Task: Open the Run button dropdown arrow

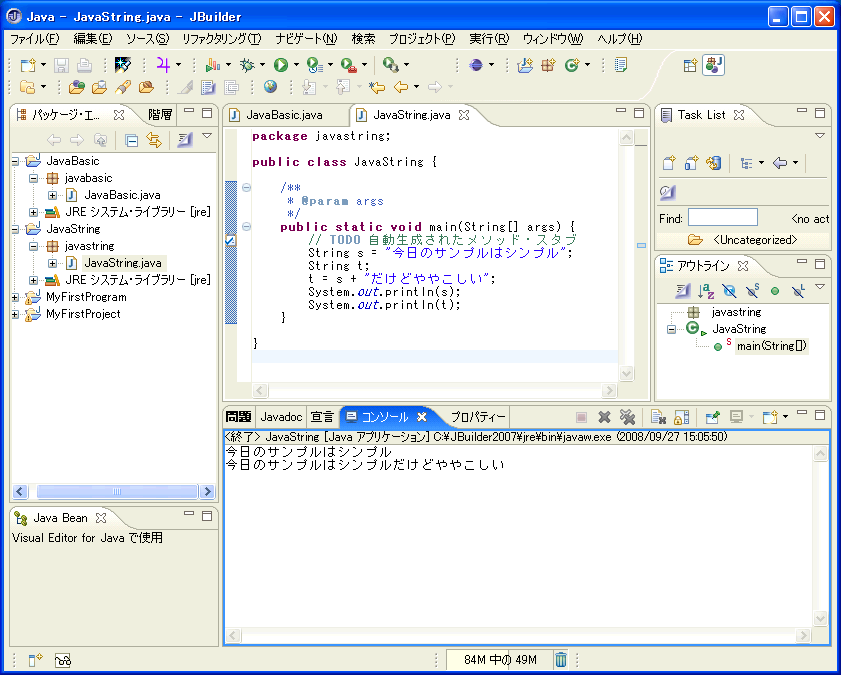Action: click(x=296, y=65)
